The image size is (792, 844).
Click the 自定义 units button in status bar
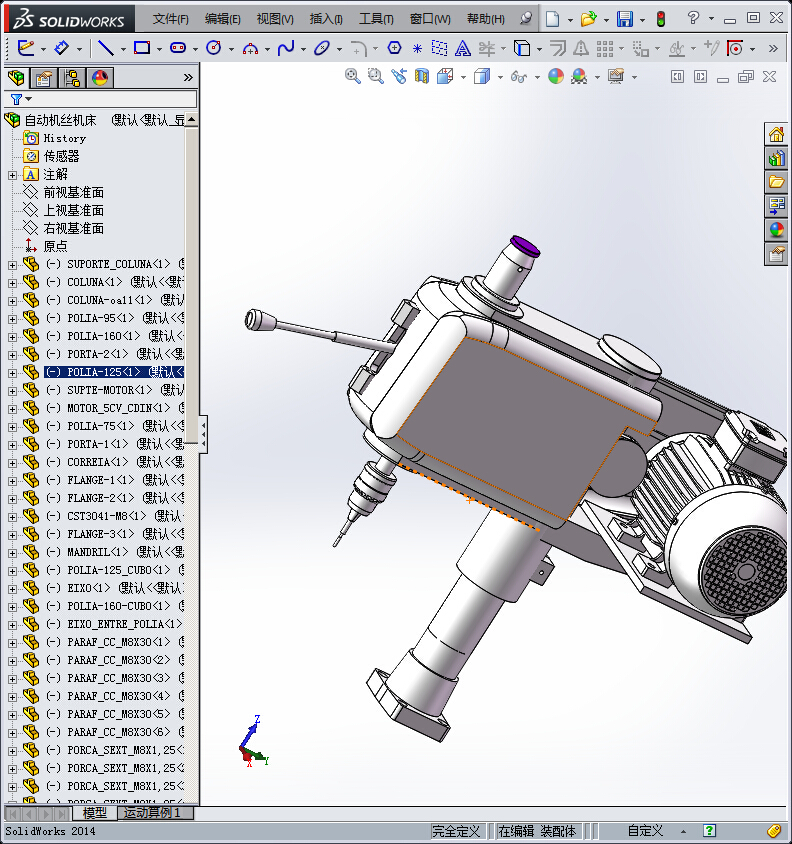[x=645, y=831]
